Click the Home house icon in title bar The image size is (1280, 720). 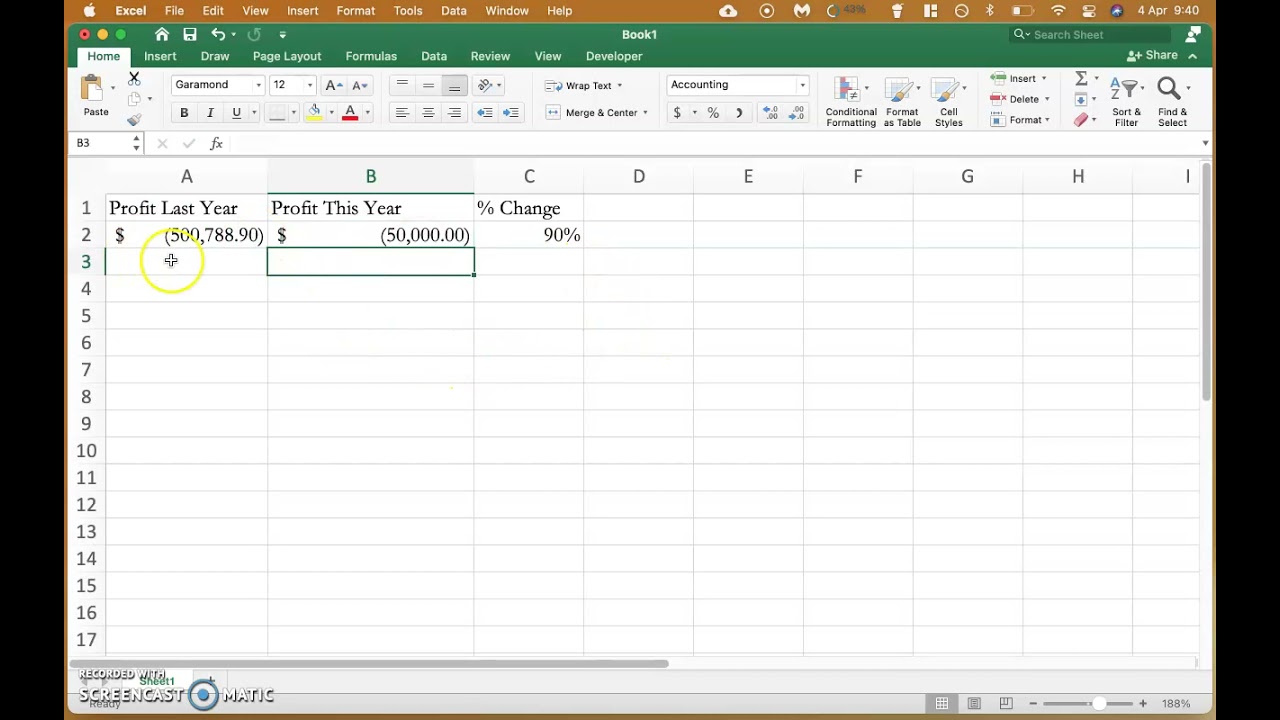pyautogui.click(x=162, y=34)
